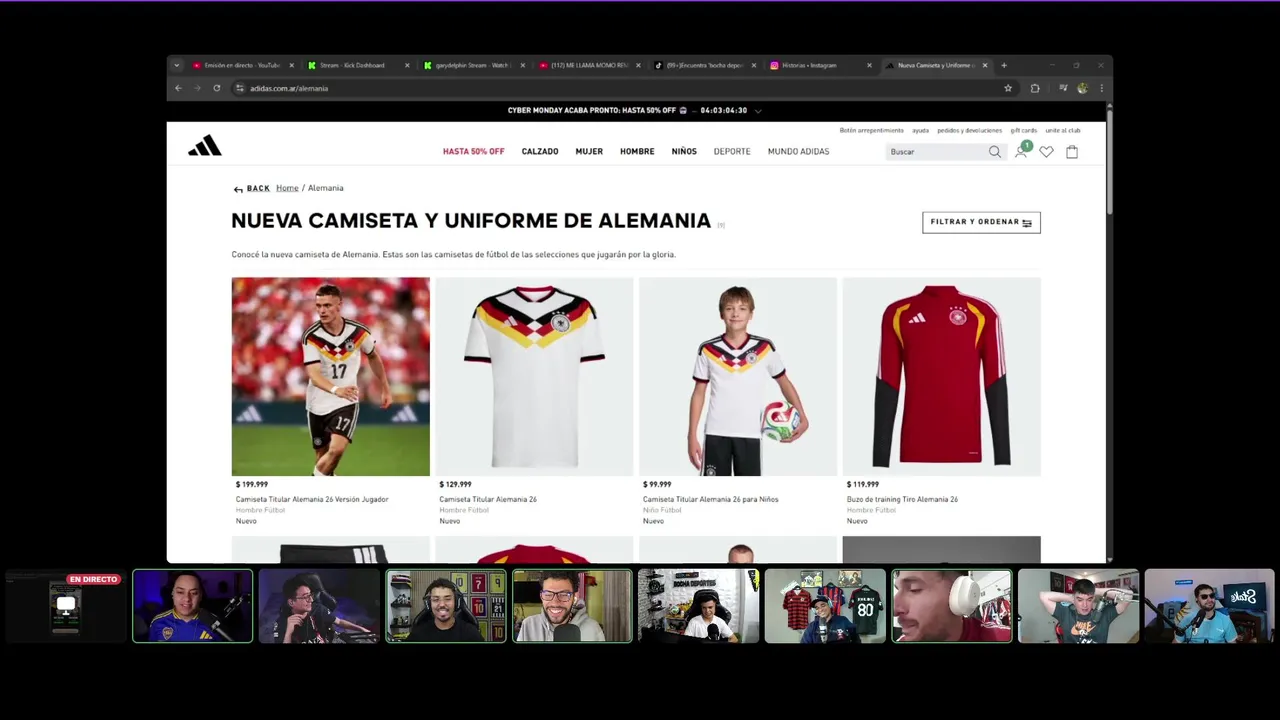1280x720 pixels.
Task: Select the EN DIRECTO stream tile
Action: (x=66, y=606)
